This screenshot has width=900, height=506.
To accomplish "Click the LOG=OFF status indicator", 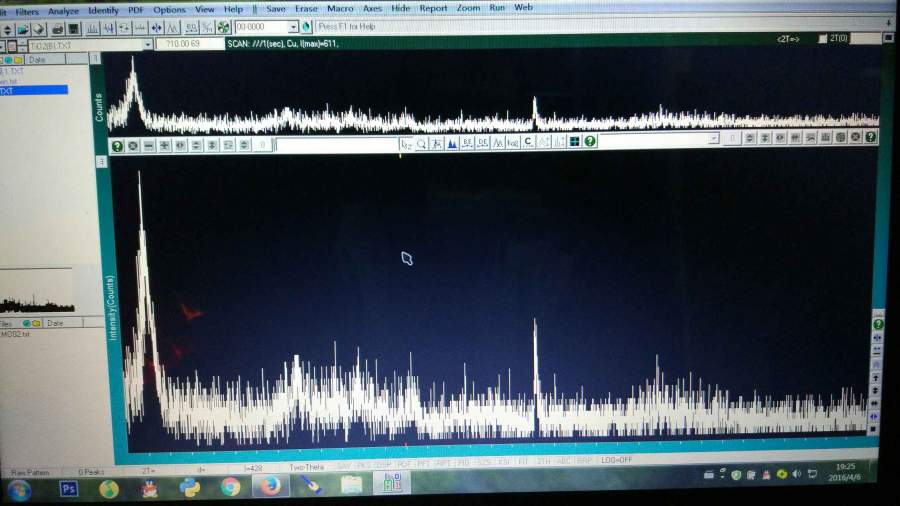I will [616, 460].
